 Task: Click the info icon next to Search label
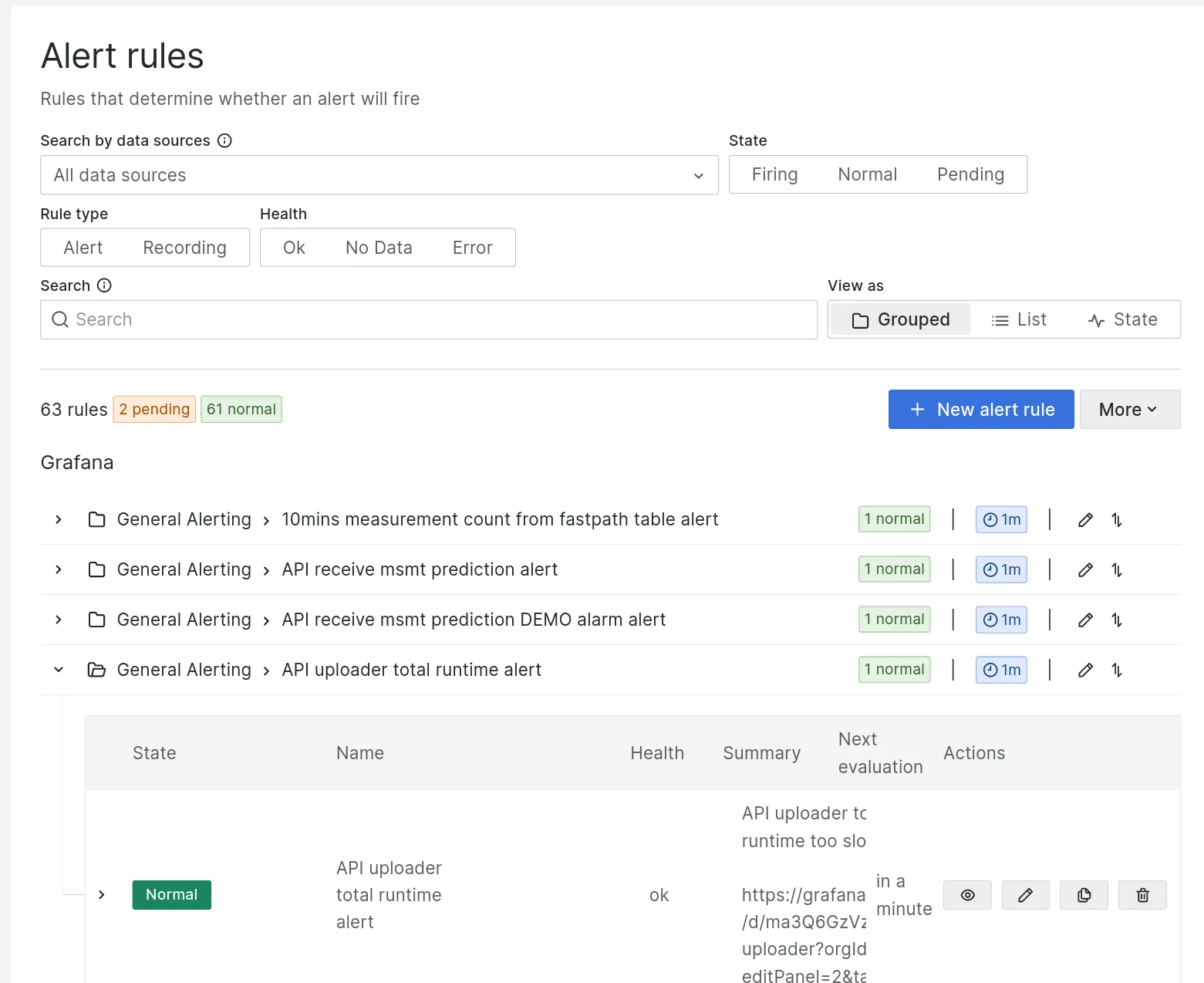pos(104,285)
